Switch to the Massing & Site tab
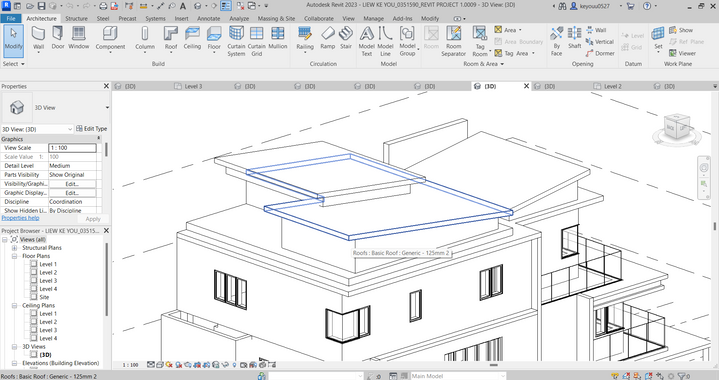Screen dimensions: 719x380 pyautogui.click(x=276, y=18)
